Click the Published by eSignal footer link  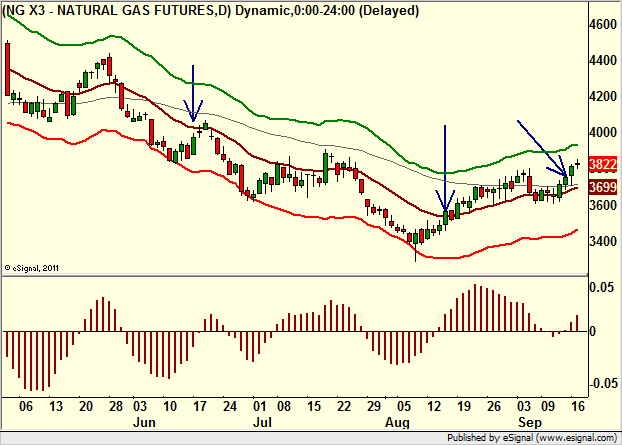(532, 438)
